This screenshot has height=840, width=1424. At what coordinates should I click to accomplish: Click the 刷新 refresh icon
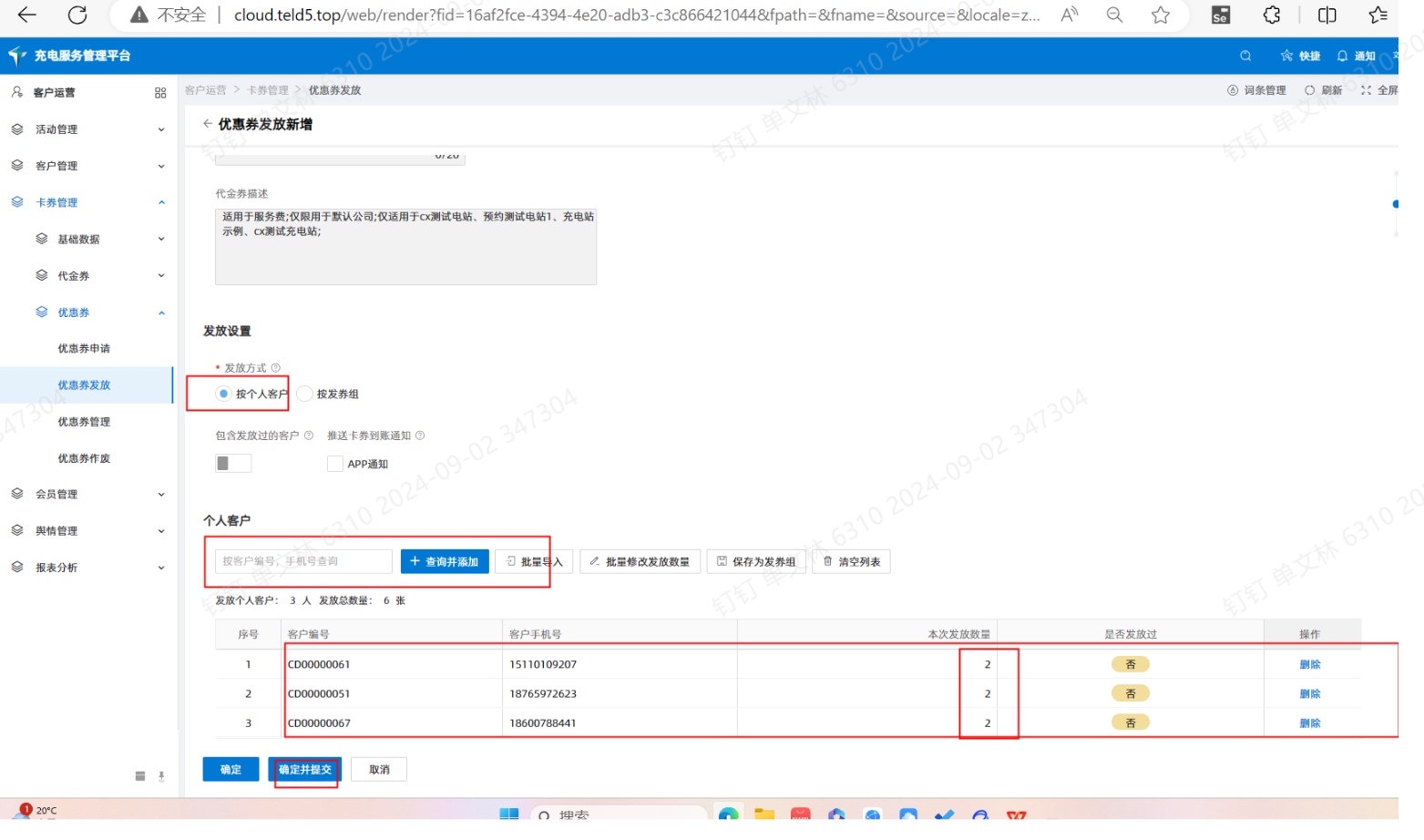(x=1323, y=90)
